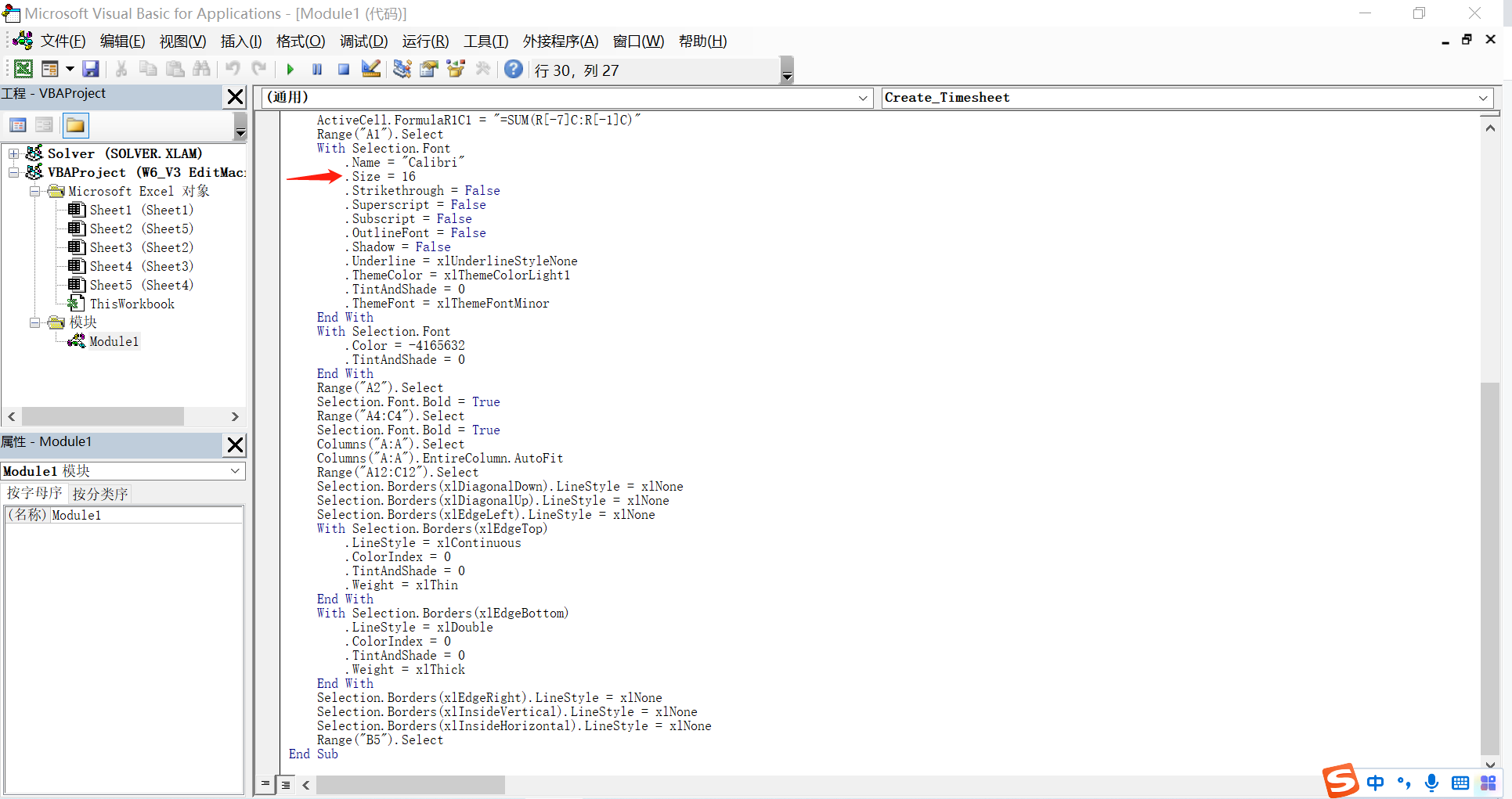Open the 外接程序(A) menu
Screen dimensions: 1512x799
(x=561, y=41)
